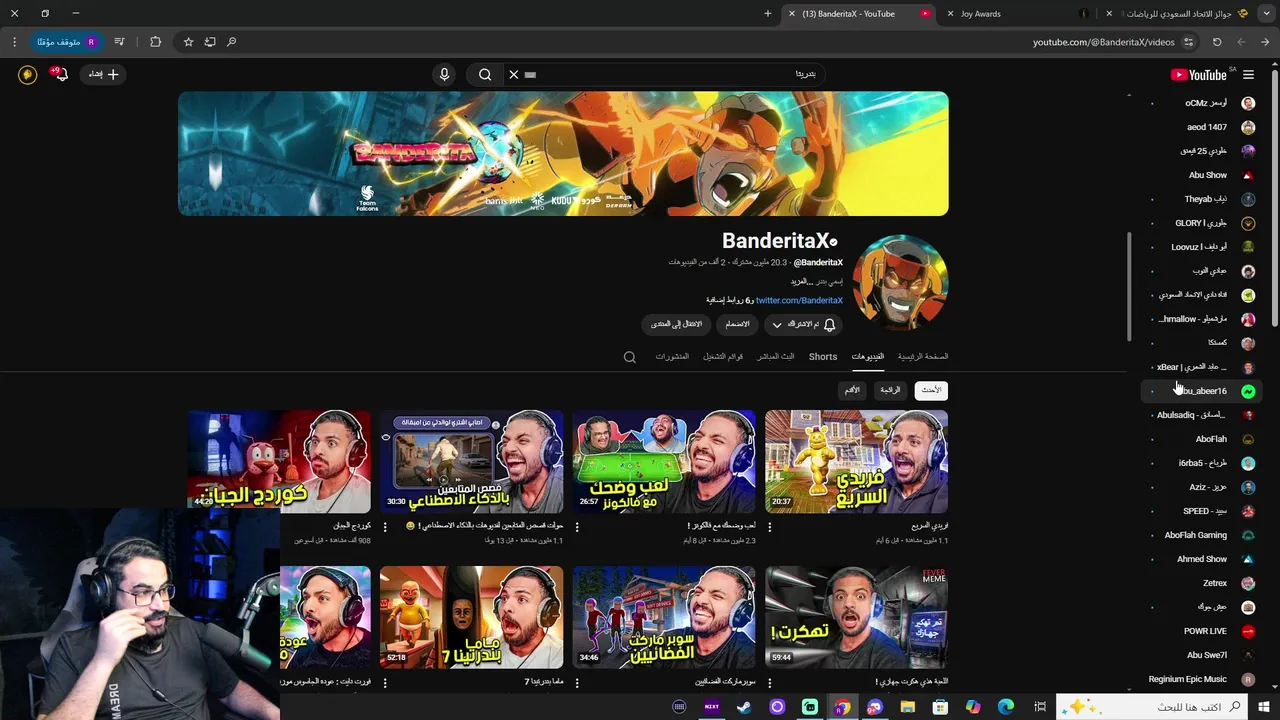Open the media controls icon in browser toolbar
The width and height of the screenshot is (1280, 720).
pos(120,42)
